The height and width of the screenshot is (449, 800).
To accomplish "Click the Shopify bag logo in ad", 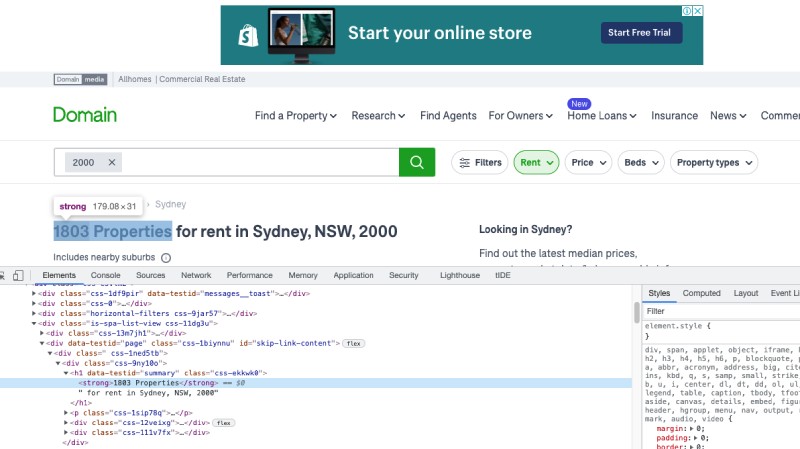I will [248, 36].
